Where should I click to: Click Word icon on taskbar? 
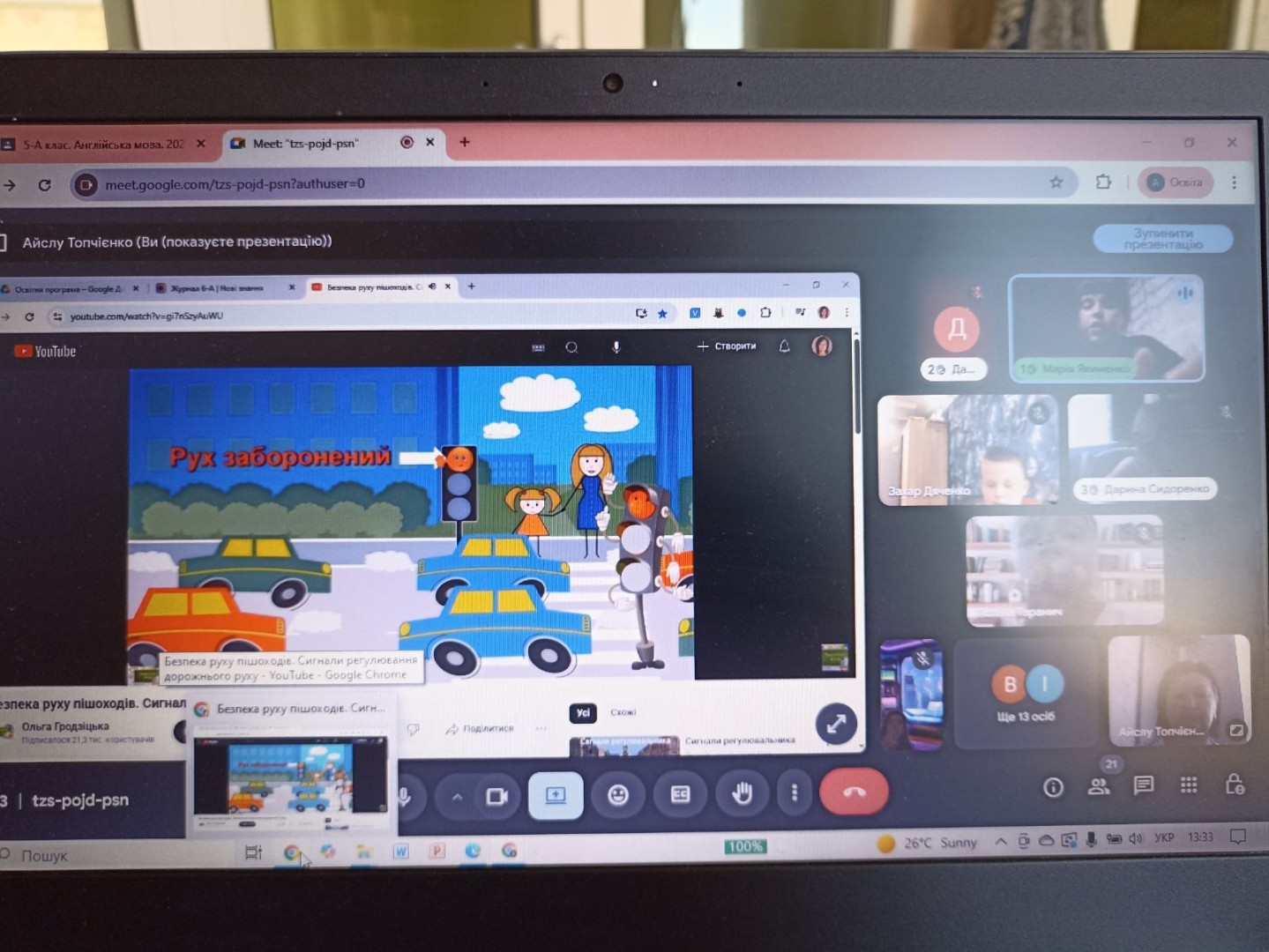tap(400, 852)
